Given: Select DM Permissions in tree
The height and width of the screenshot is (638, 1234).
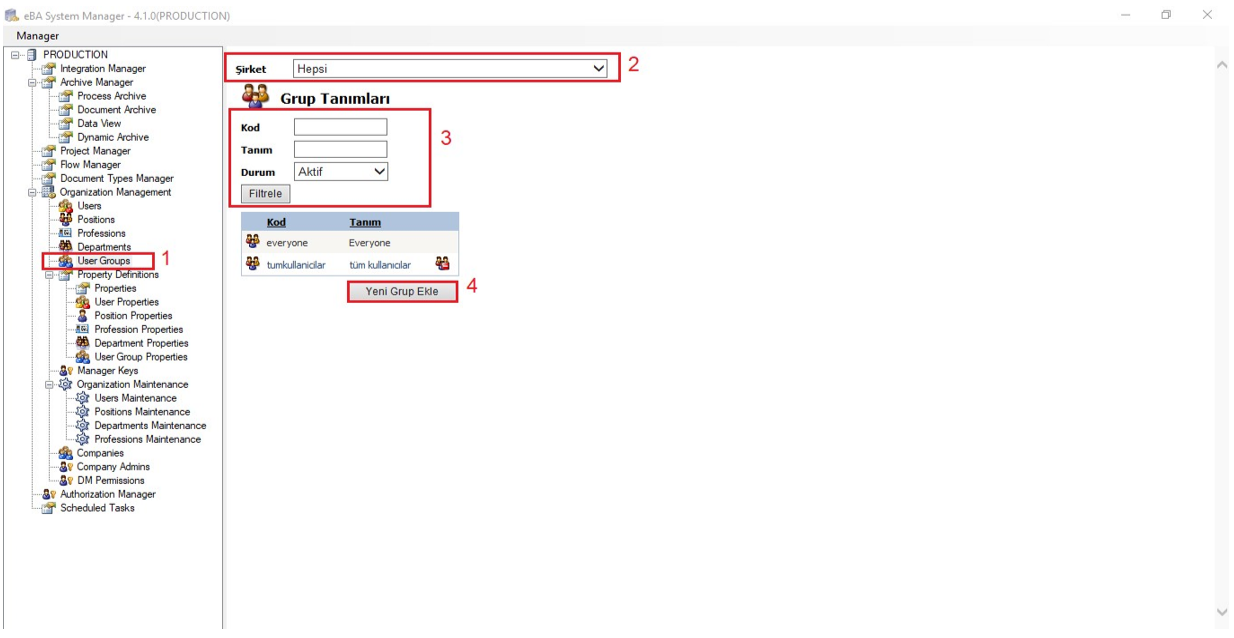Looking at the screenshot, I should 110,481.
